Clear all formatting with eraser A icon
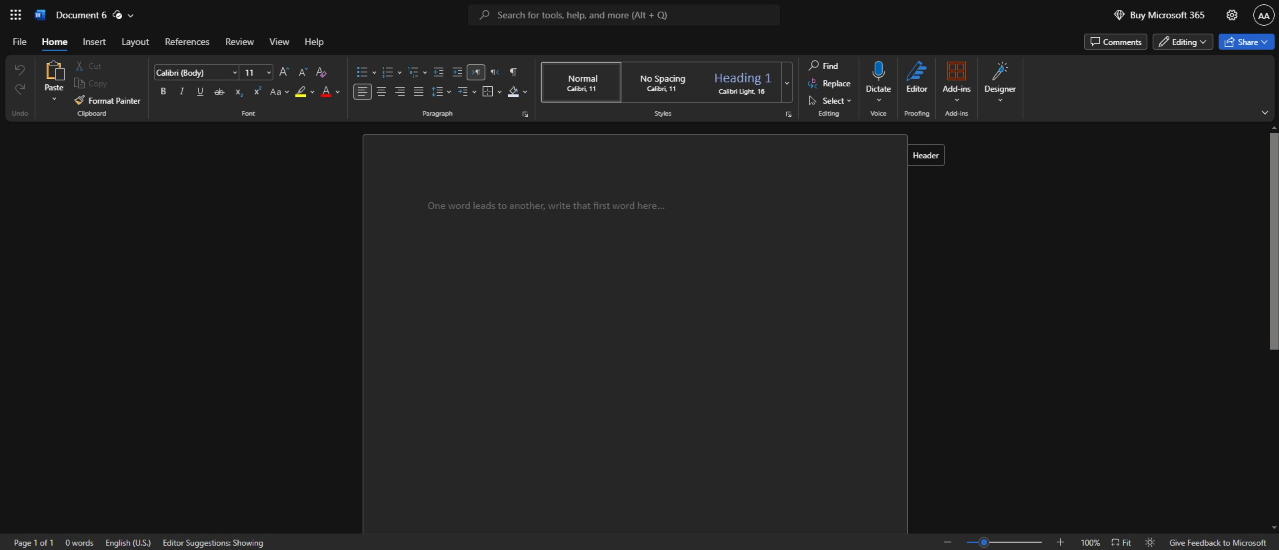This screenshot has width=1279, height=550. tap(321, 72)
